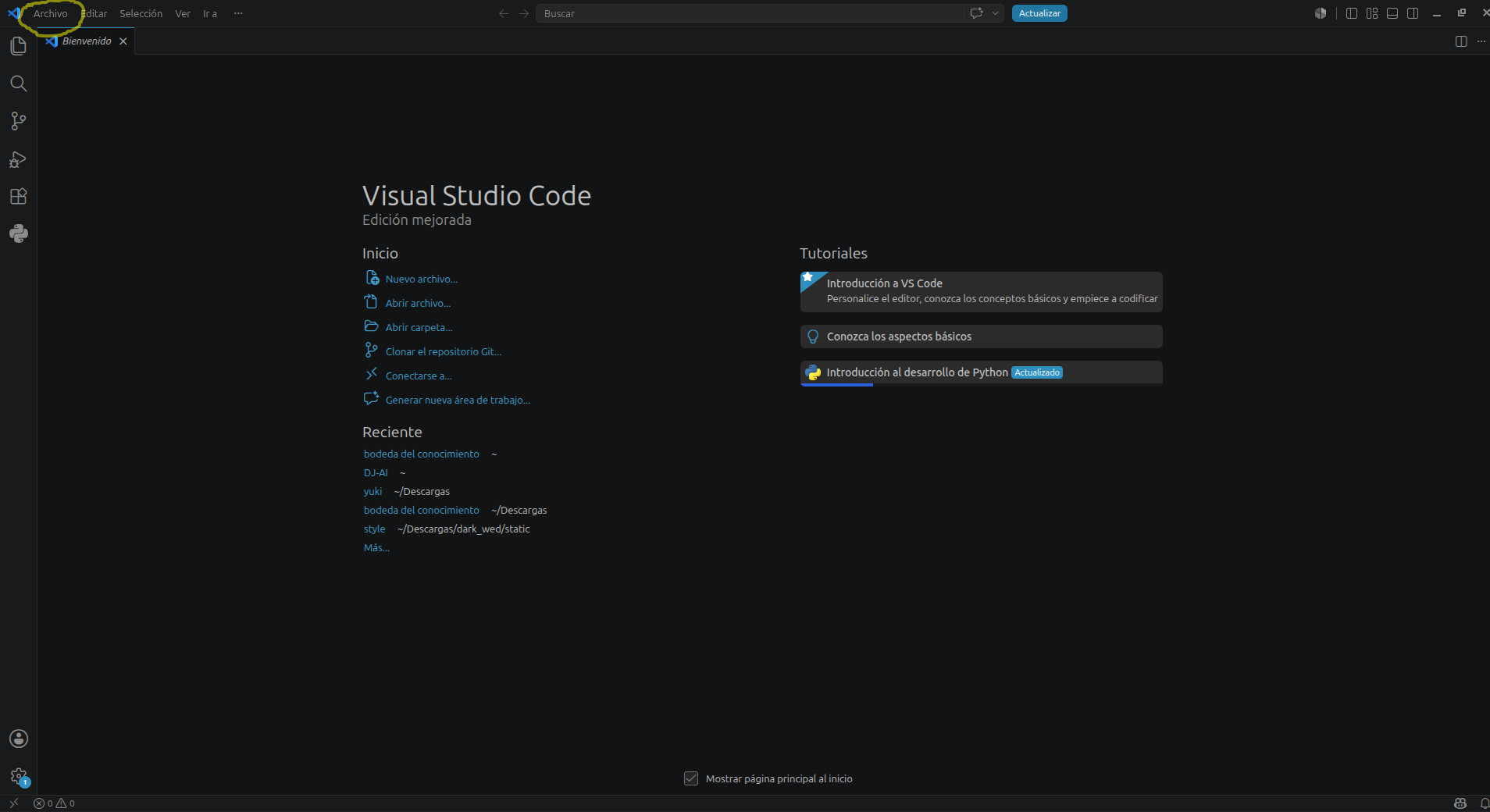Viewport: 1490px width, 812px height.
Task: Click the Conectarse a... link
Action: coord(419,376)
